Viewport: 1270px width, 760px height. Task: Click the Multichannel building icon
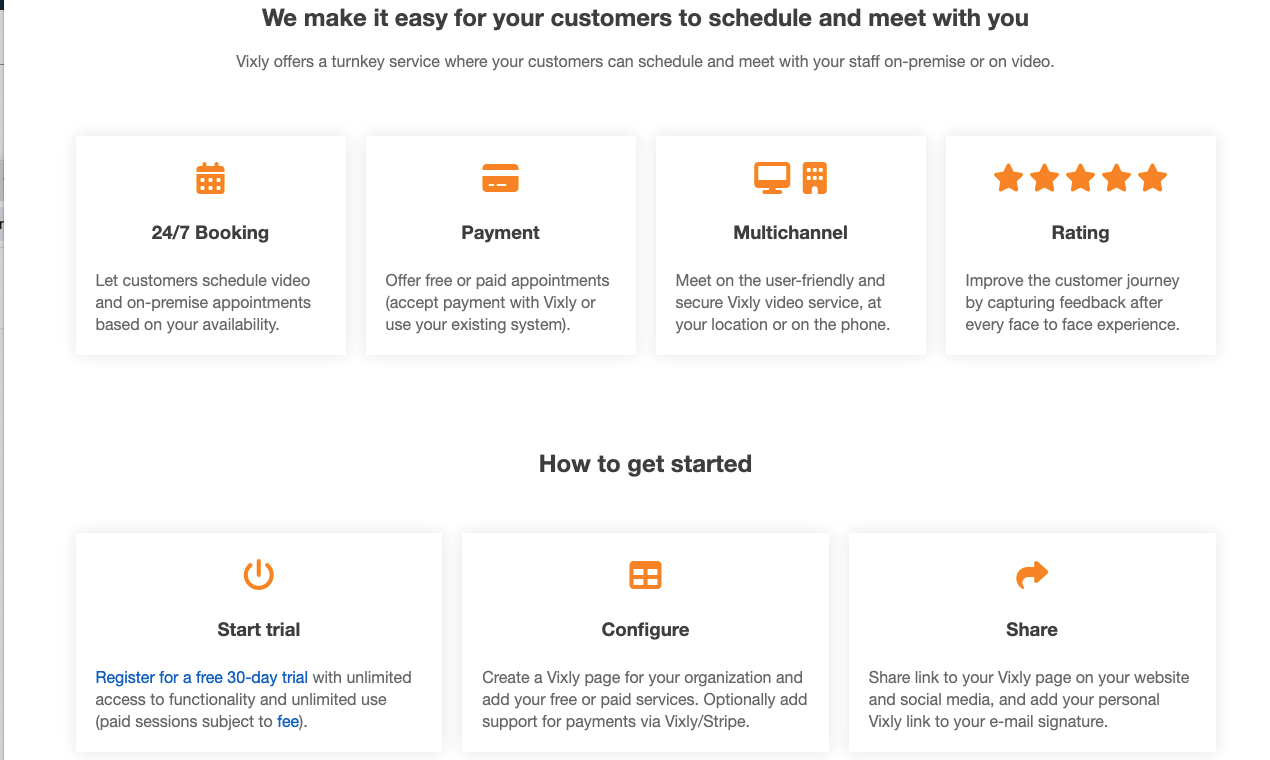click(x=815, y=178)
